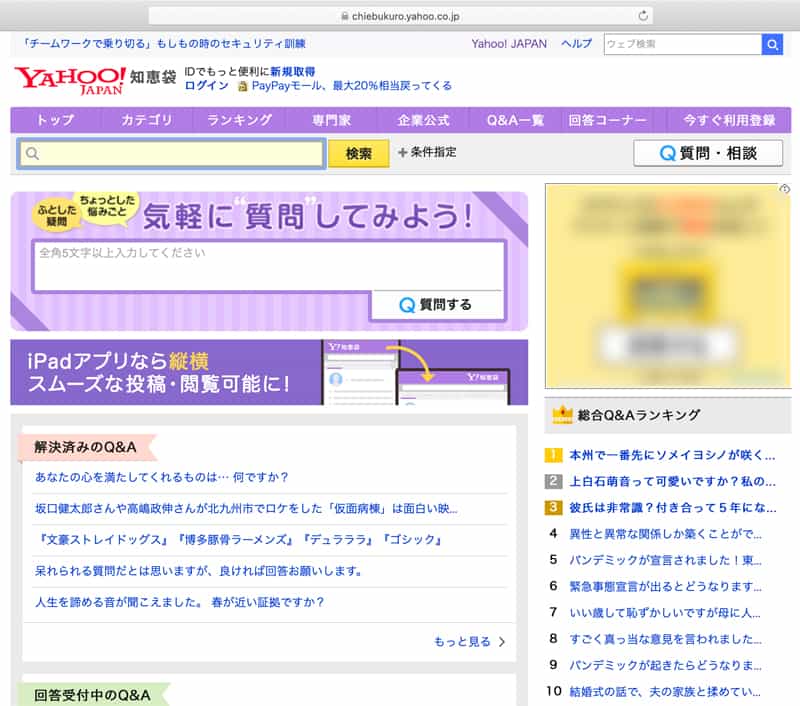Open the カテゴリ tab

[x=147, y=120]
